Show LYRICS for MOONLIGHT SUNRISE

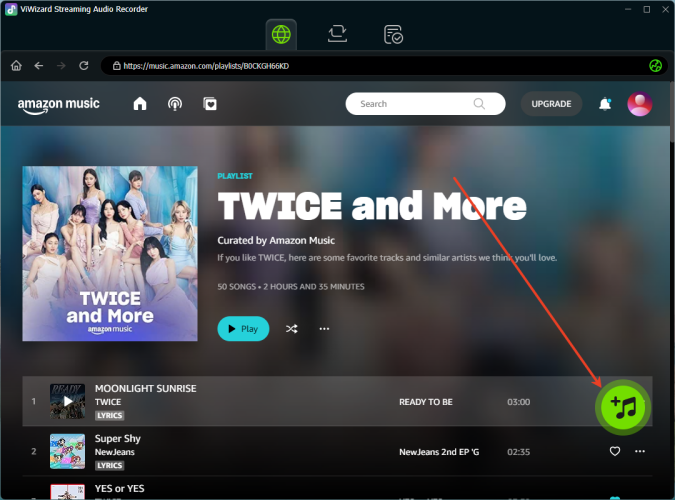(x=109, y=415)
